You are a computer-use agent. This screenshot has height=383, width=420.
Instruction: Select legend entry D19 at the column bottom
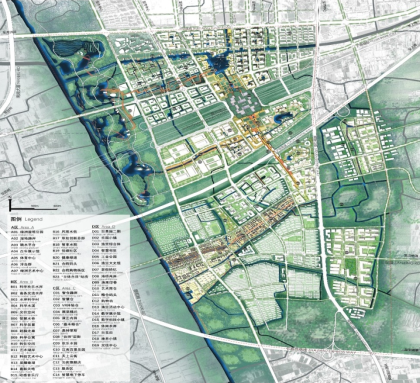[105, 346]
